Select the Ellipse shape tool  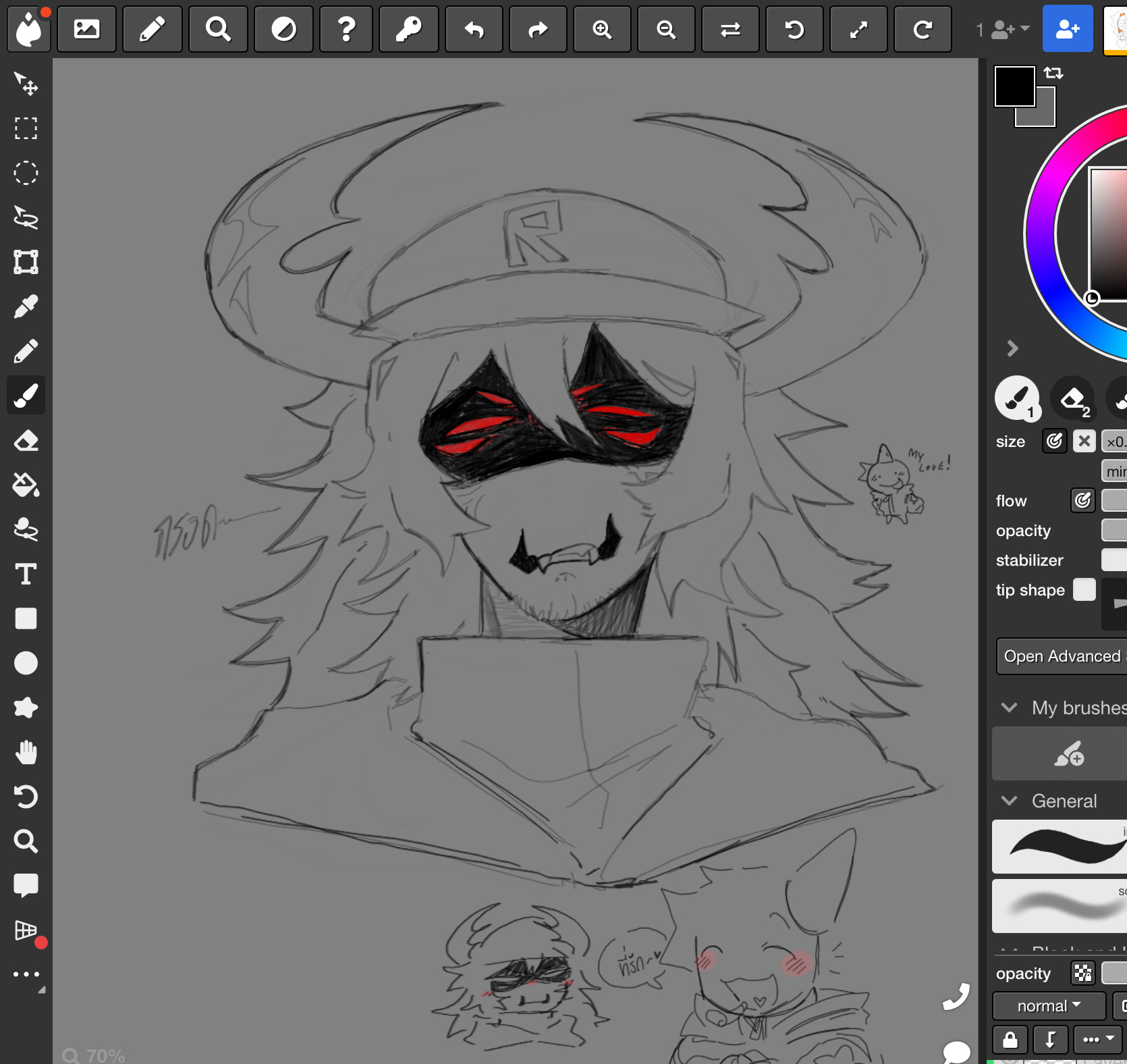coord(26,663)
